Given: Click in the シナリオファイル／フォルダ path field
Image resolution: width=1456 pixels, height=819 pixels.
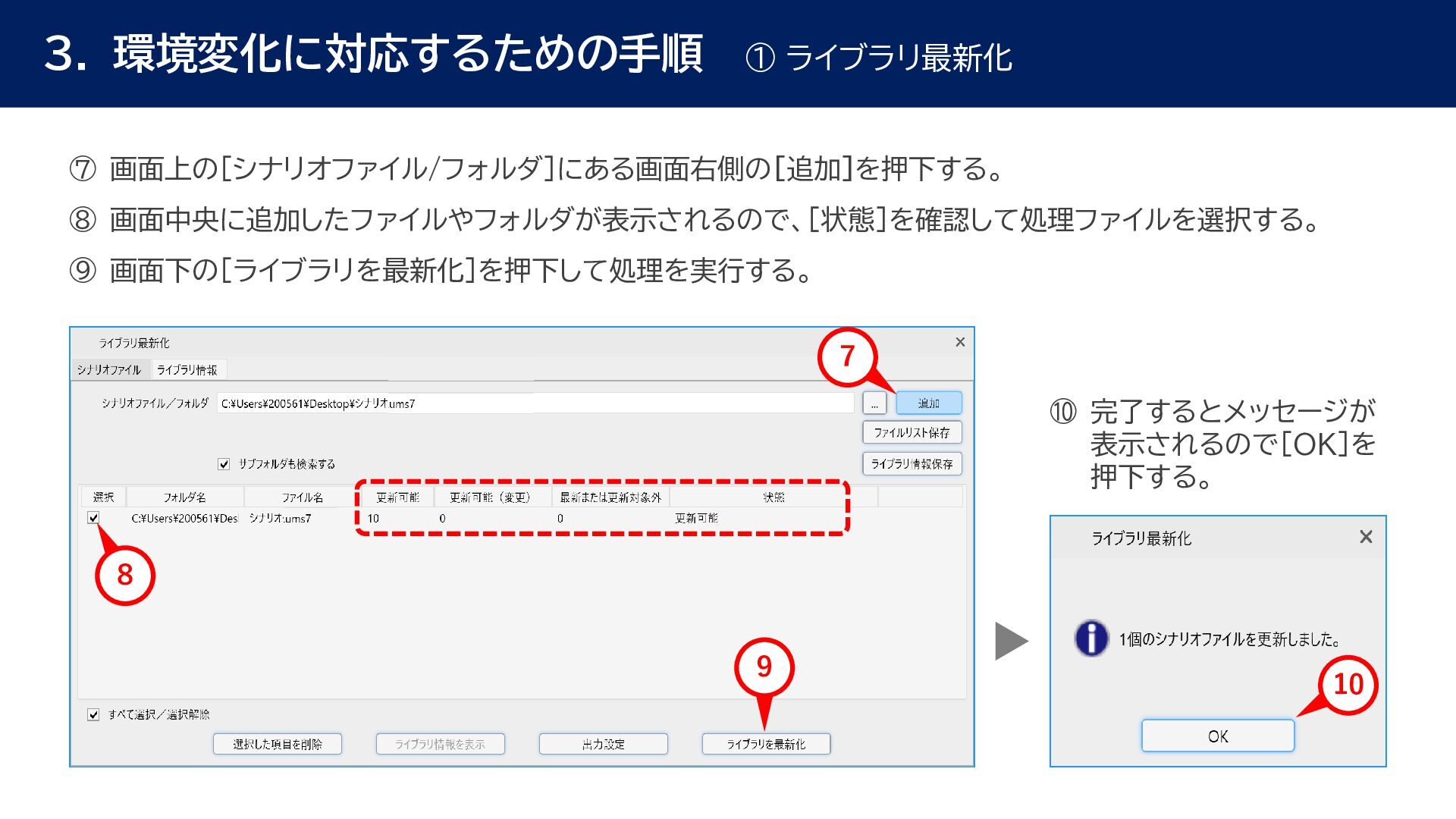Looking at the screenshot, I should click(x=535, y=403).
